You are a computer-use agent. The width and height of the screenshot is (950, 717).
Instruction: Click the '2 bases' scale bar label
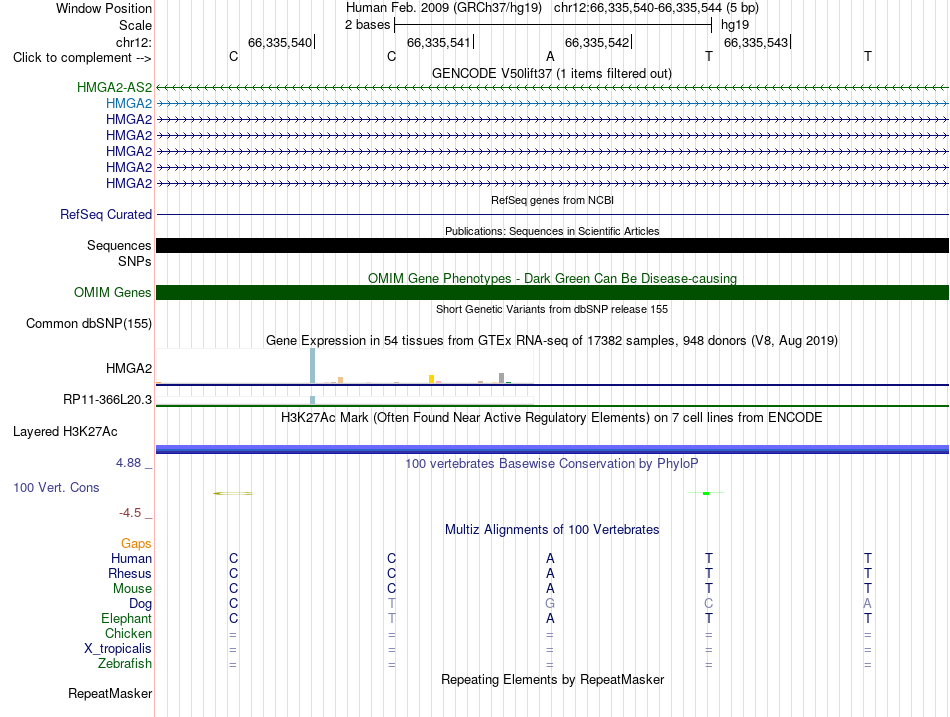(368, 25)
